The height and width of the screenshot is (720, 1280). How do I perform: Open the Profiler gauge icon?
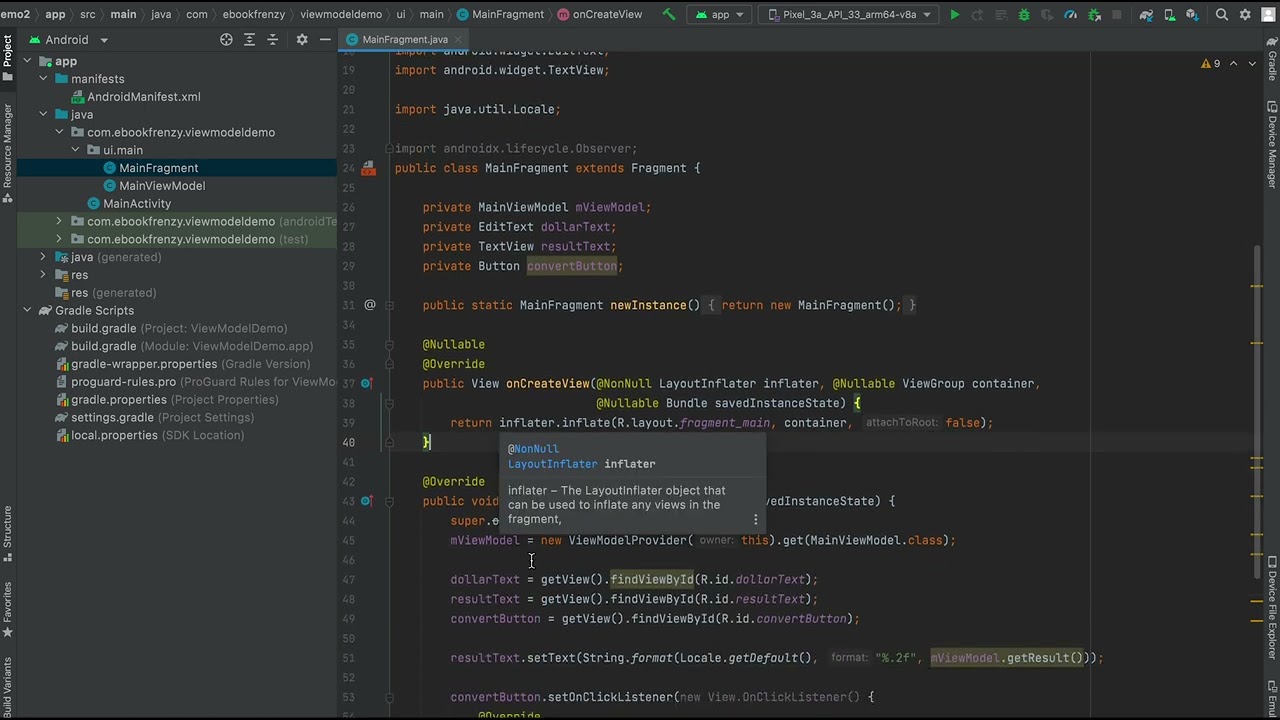point(1070,15)
